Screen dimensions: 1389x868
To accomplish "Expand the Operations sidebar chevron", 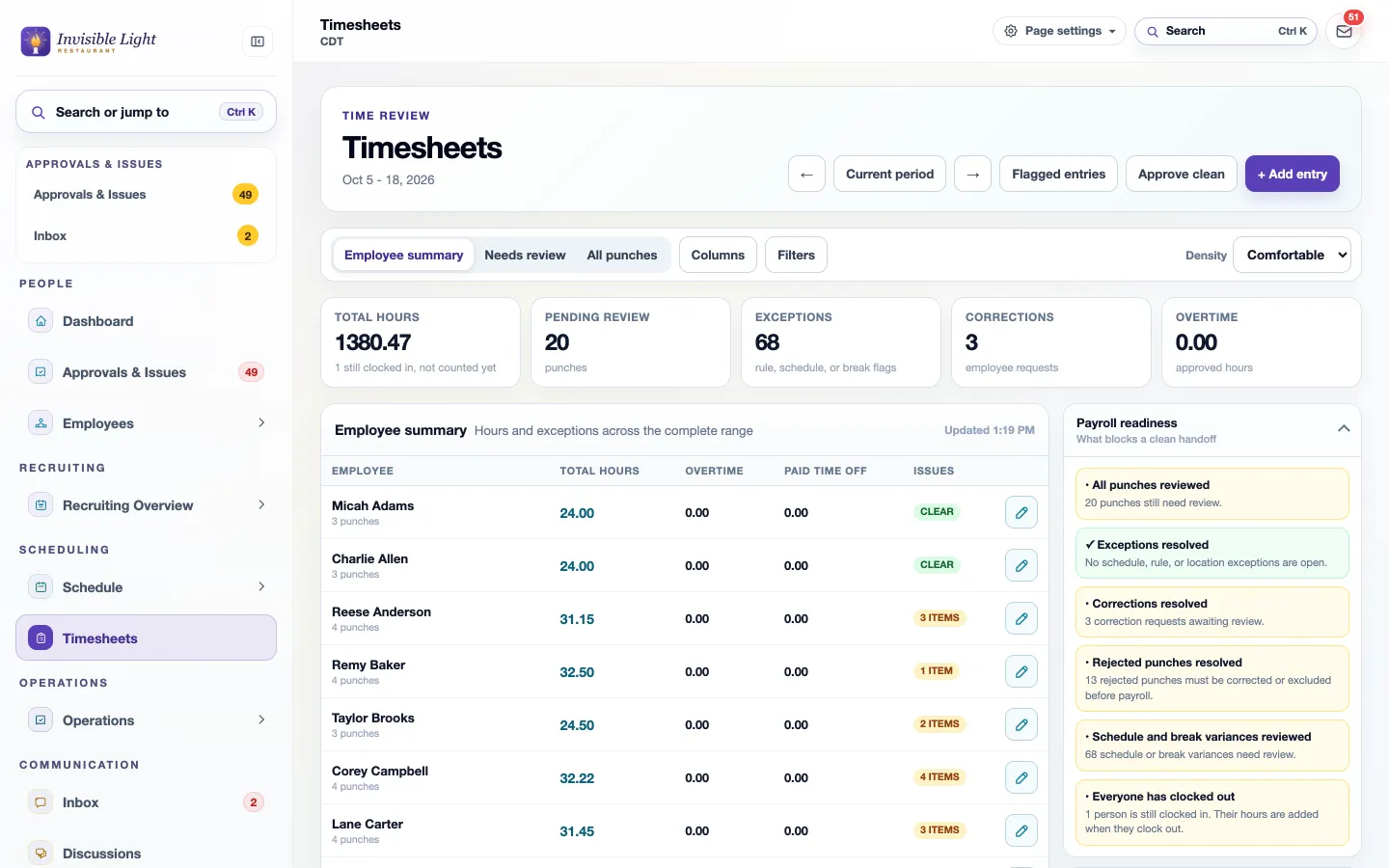I will [261, 720].
